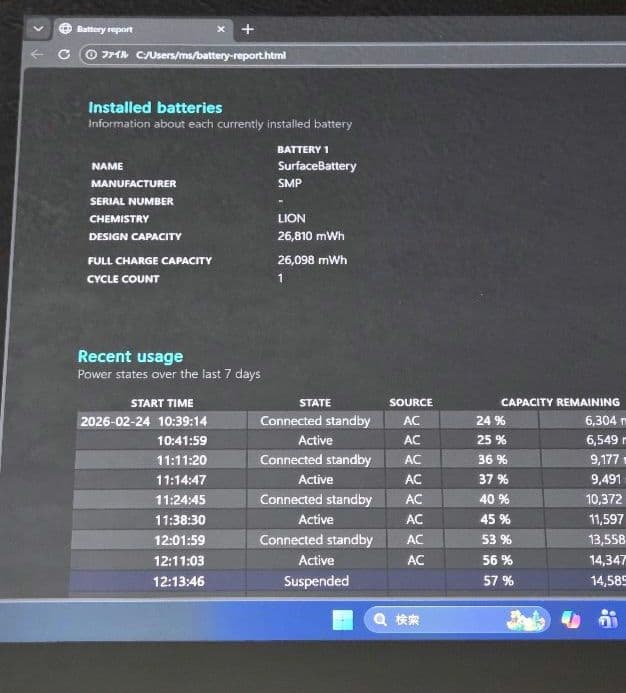Click the BATTERY 1 column header
This screenshot has width=626, height=693.
(303, 149)
